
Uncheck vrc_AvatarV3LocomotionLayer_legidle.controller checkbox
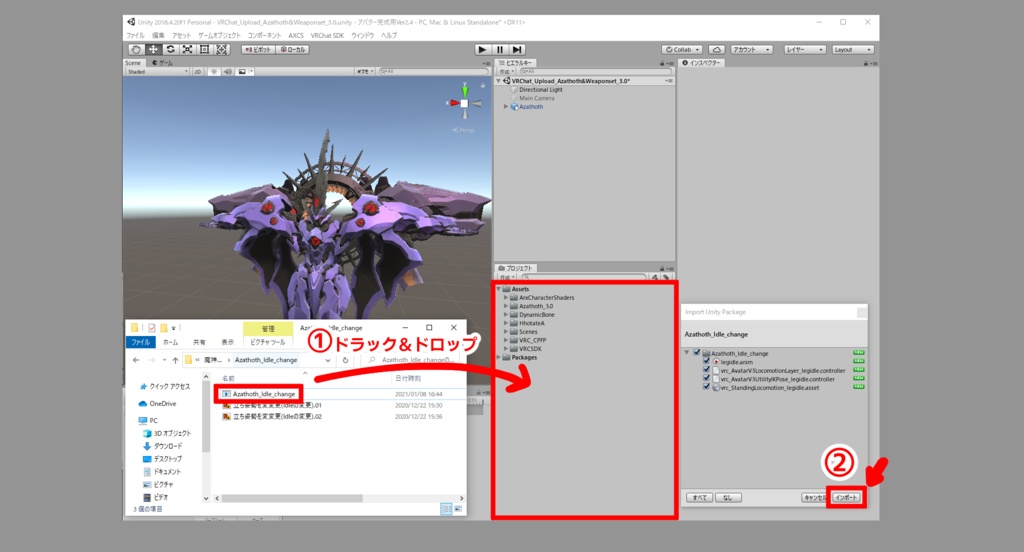coord(707,370)
